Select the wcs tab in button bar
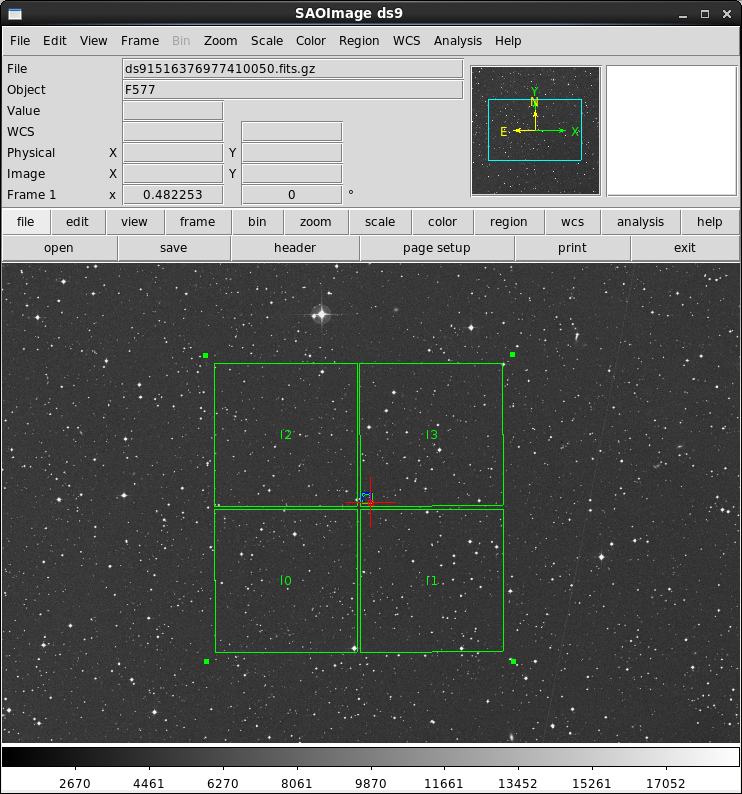 click(572, 222)
